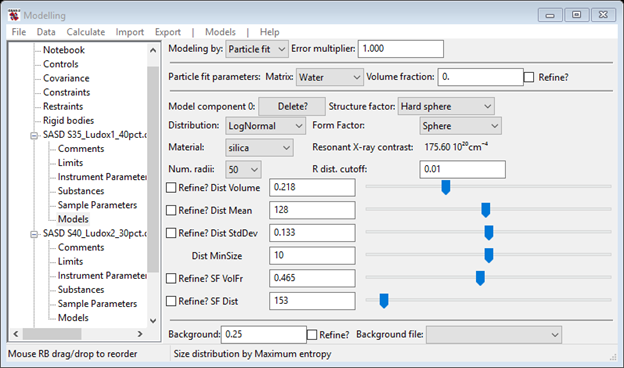Click the tree scroll up arrow
The height and width of the screenshot is (368, 624).
coord(153,50)
